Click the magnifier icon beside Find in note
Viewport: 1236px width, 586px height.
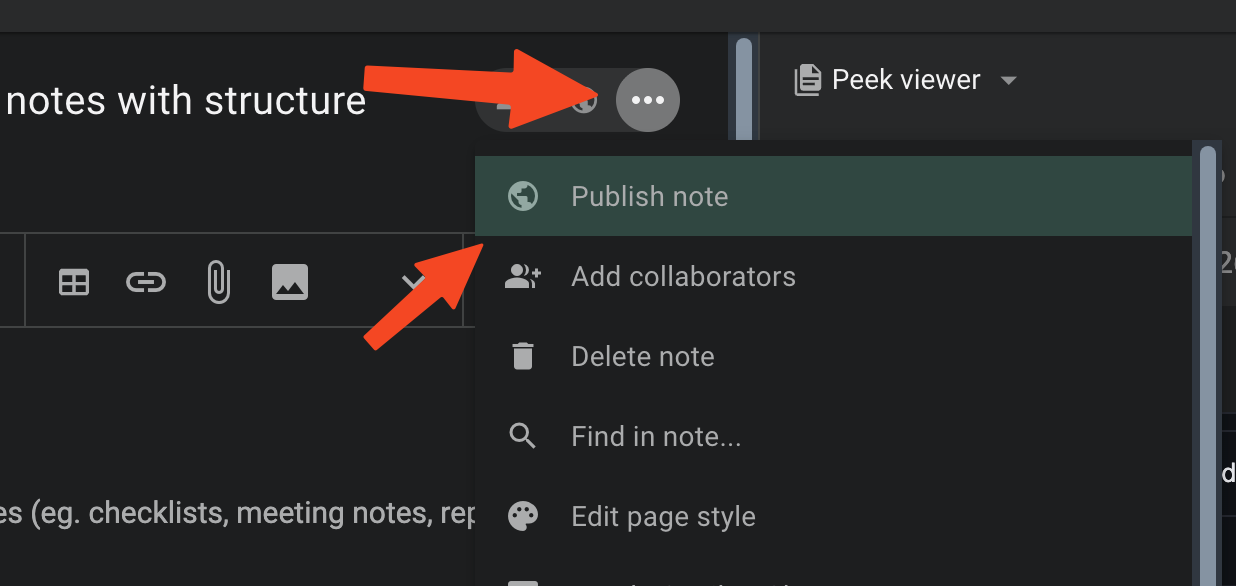(x=523, y=437)
